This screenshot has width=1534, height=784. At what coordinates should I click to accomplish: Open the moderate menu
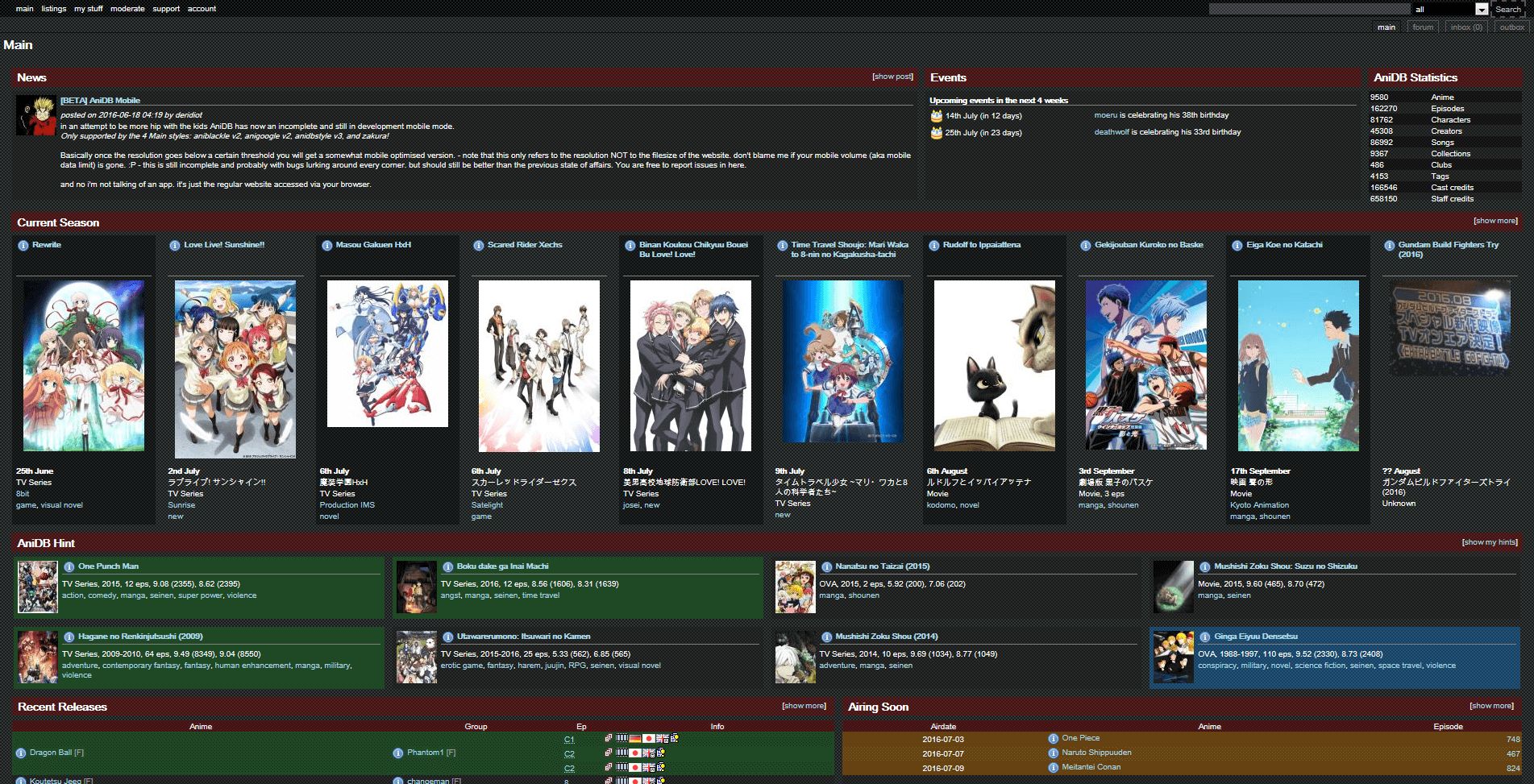(x=127, y=9)
